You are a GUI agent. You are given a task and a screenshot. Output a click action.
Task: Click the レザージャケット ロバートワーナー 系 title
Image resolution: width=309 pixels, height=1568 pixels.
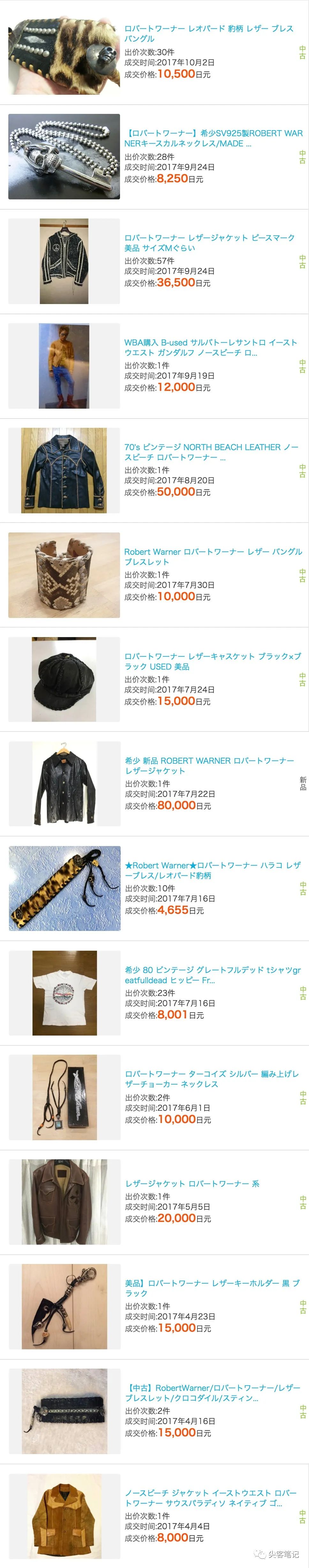192,1183
